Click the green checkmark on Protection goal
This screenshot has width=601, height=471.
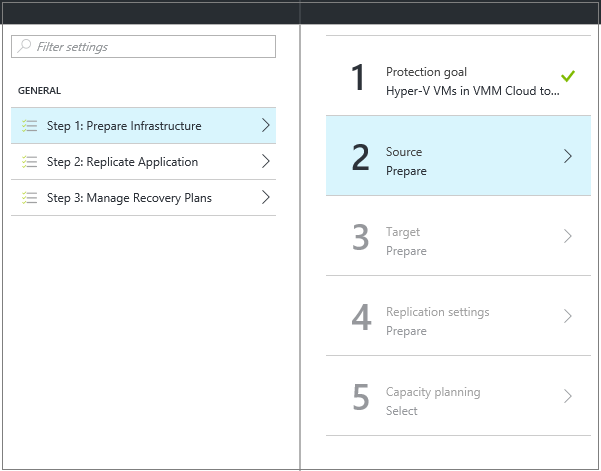pos(567,76)
